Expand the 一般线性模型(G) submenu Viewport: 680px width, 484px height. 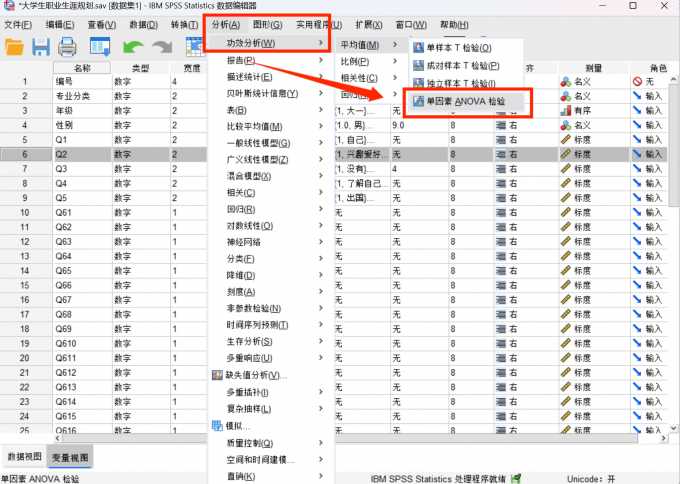(x=272, y=143)
